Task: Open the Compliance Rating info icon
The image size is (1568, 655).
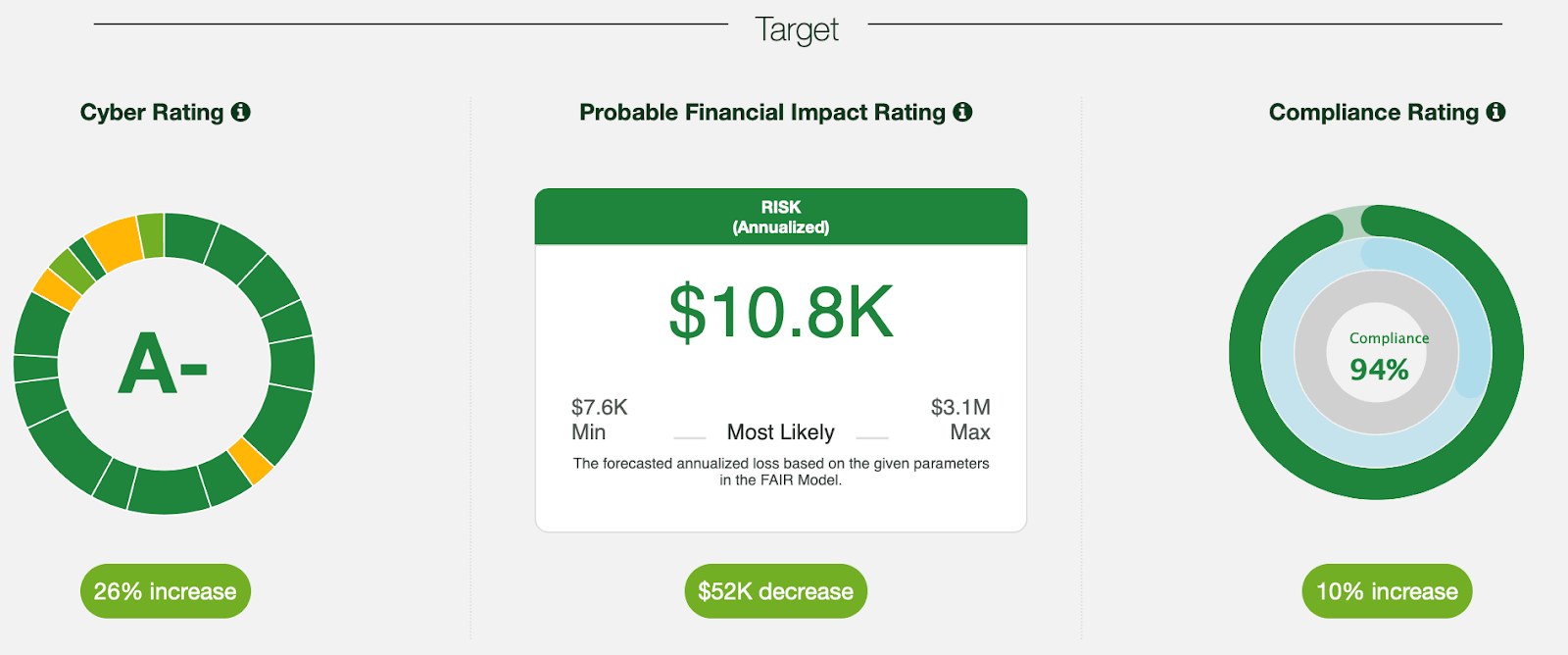Action: pyautogui.click(x=1495, y=112)
